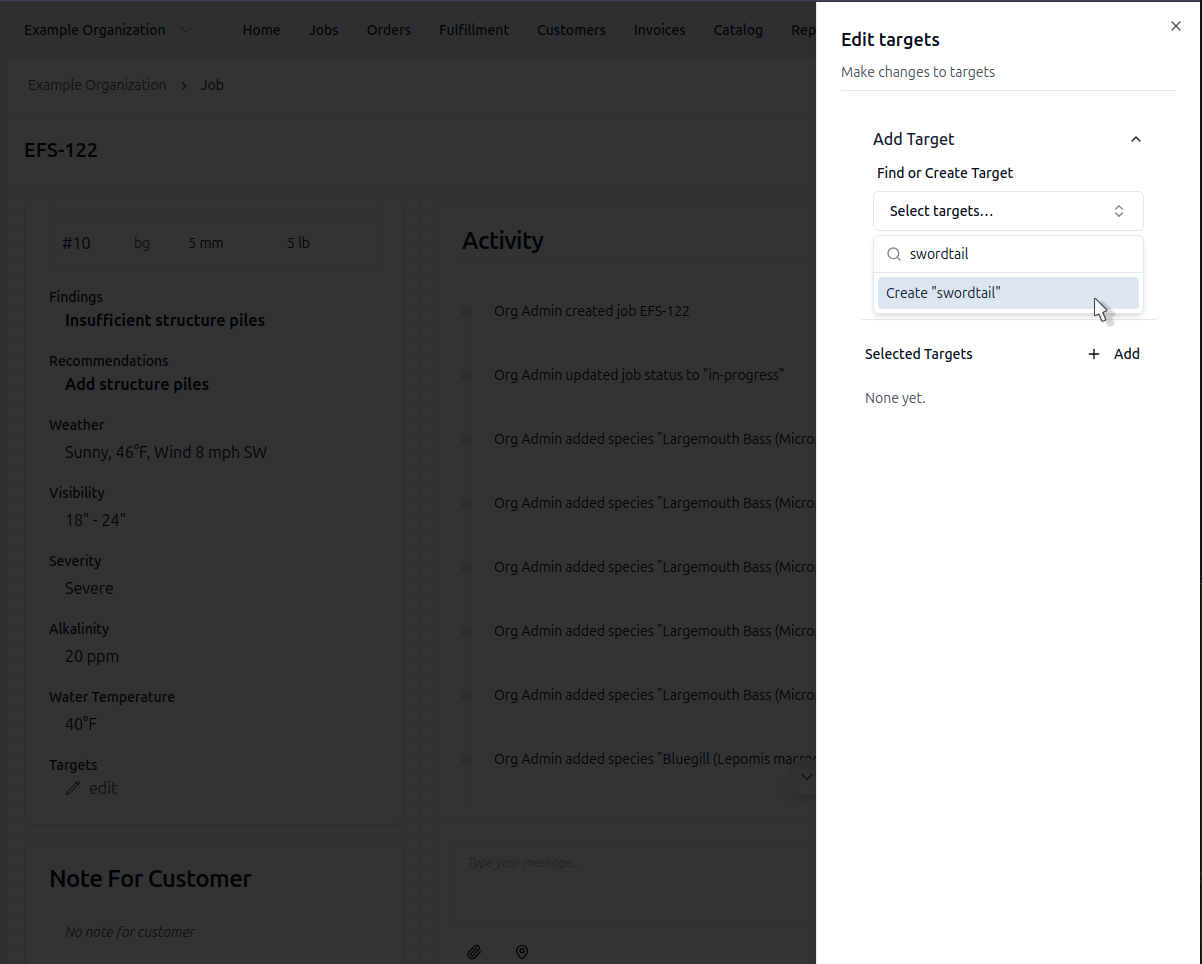
Task: Navigate to the Customers tab
Action: 571,30
